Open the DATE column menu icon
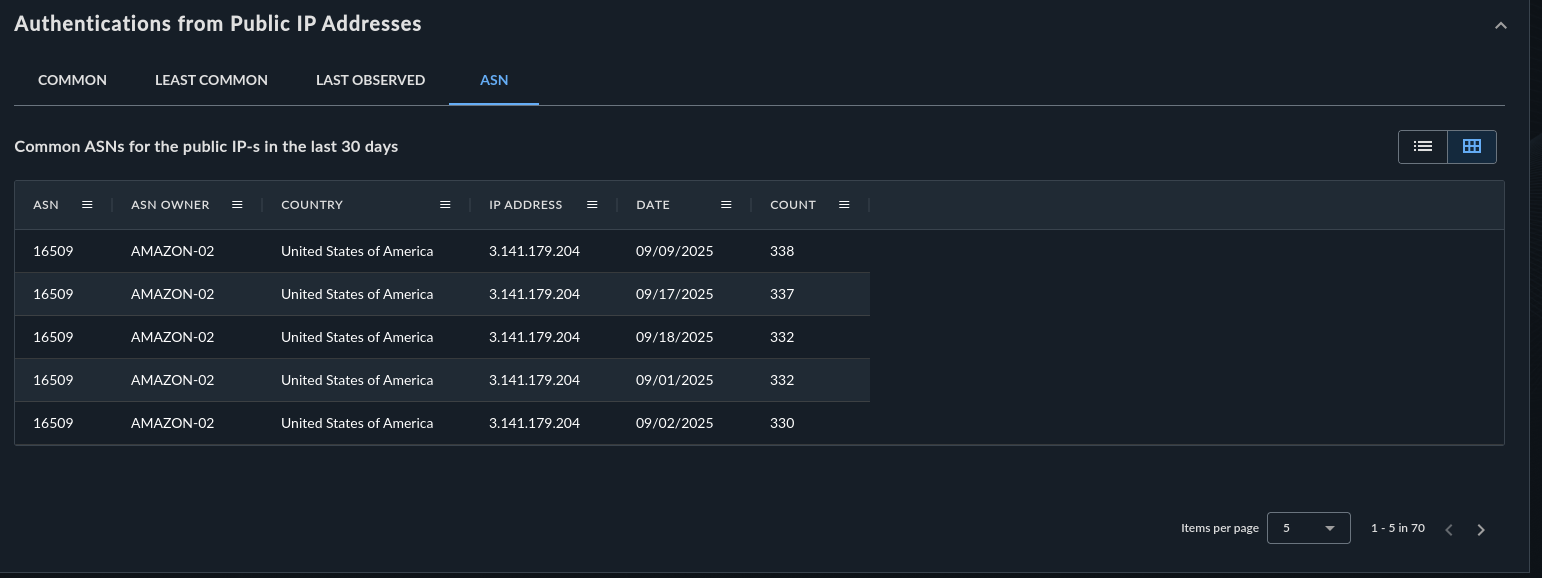This screenshot has width=1542, height=578. [x=726, y=205]
